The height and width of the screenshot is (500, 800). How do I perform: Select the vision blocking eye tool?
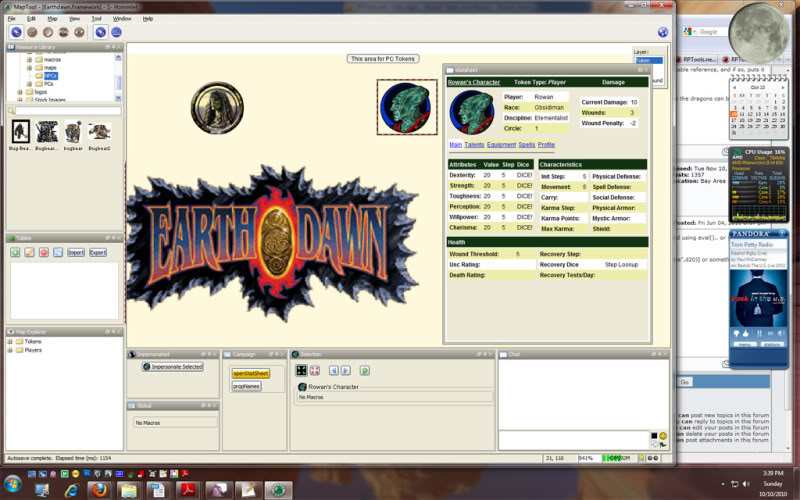[79, 32]
